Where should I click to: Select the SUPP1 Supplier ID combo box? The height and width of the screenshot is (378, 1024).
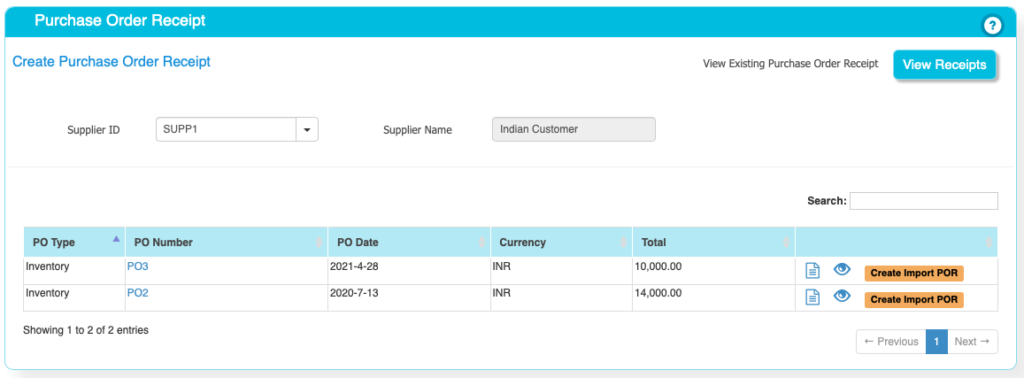pyautogui.click(x=237, y=130)
